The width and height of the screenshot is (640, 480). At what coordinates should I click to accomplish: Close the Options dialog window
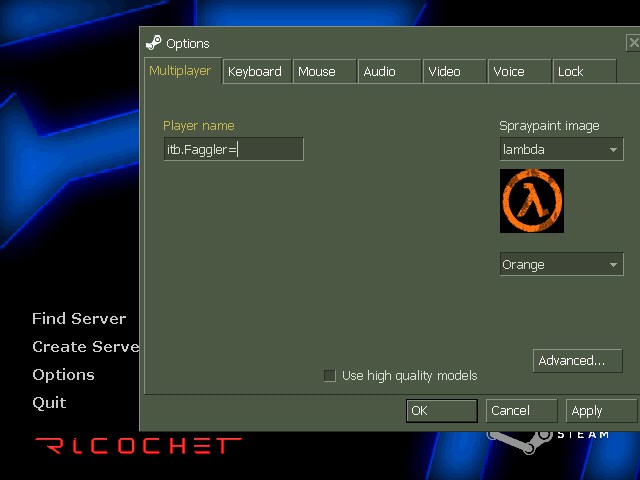click(633, 43)
